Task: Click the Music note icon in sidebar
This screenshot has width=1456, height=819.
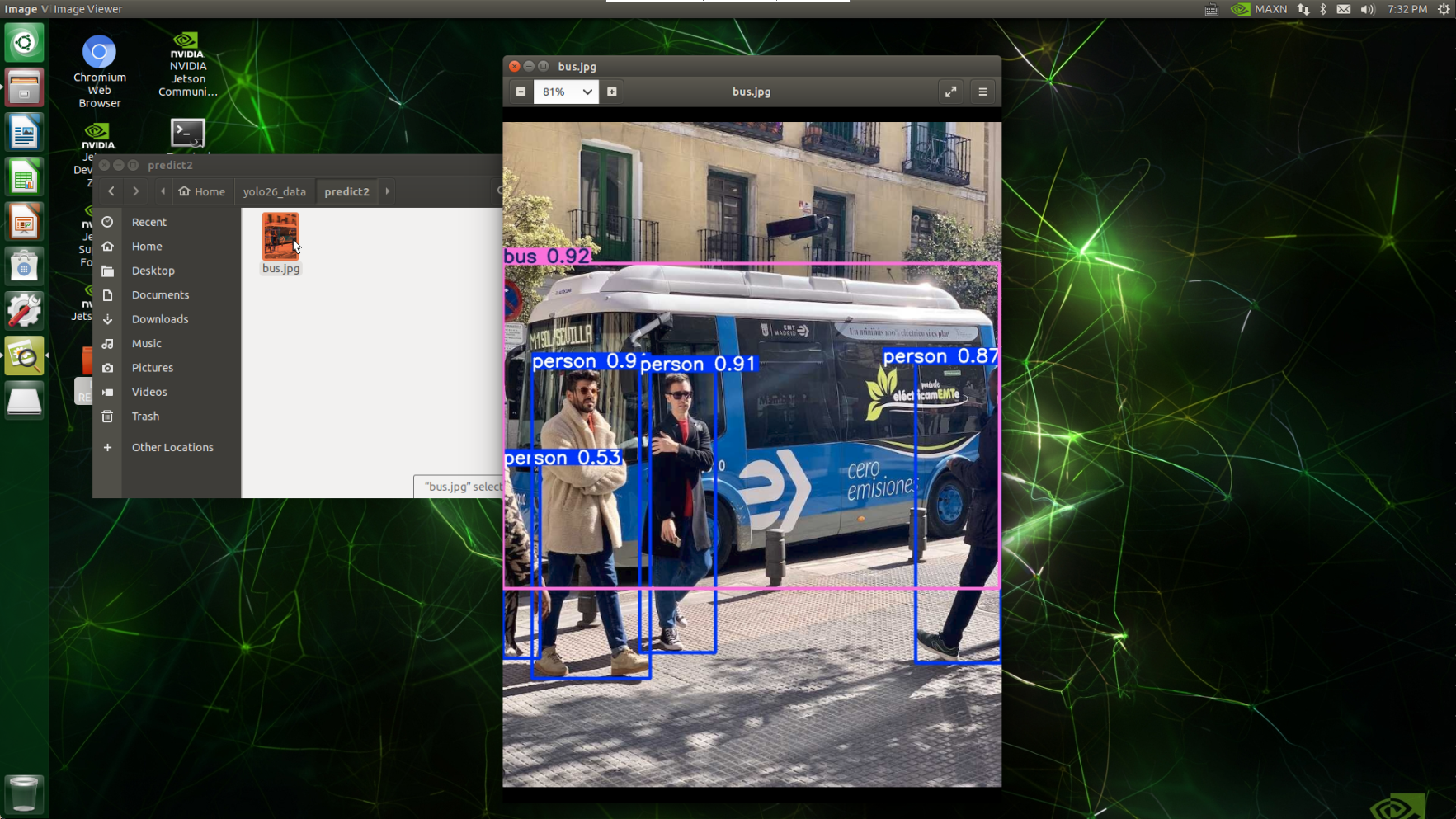Action: coord(107,343)
